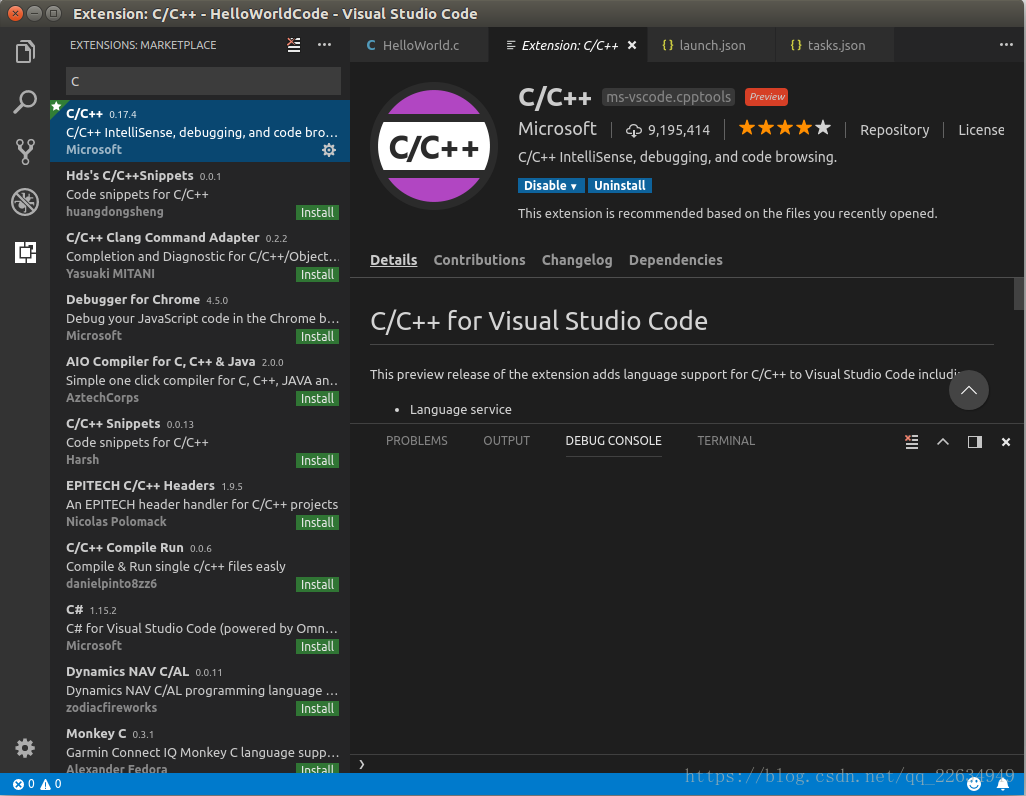Open the License link
The height and width of the screenshot is (796, 1026).
981,130
